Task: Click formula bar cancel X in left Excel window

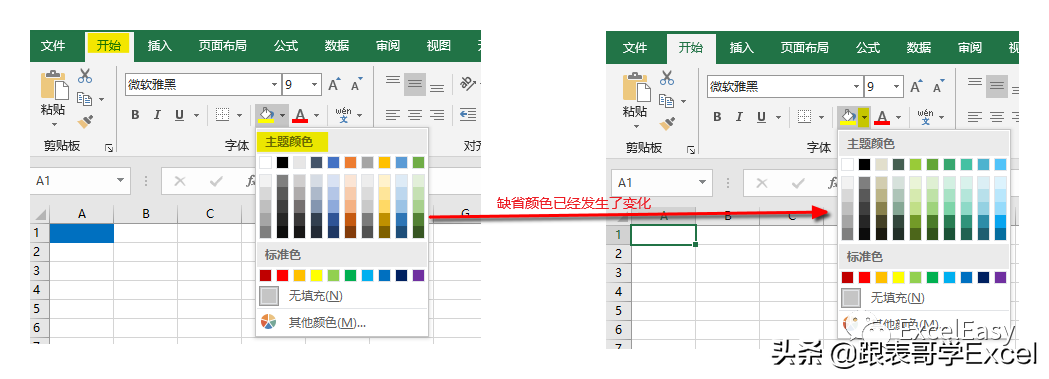Action: (x=179, y=180)
